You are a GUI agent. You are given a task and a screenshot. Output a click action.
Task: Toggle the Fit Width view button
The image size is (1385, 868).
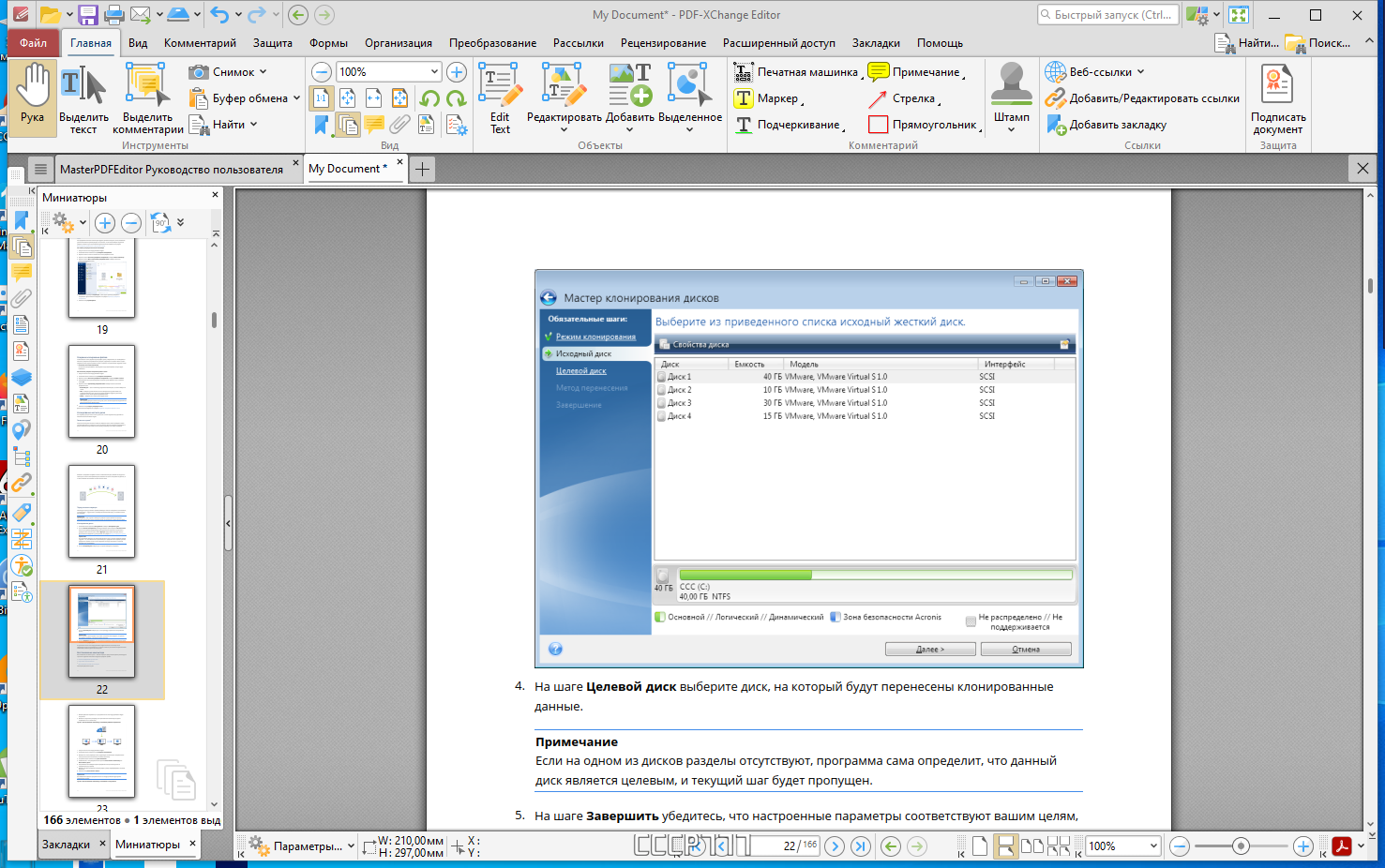(x=373, y=98)
